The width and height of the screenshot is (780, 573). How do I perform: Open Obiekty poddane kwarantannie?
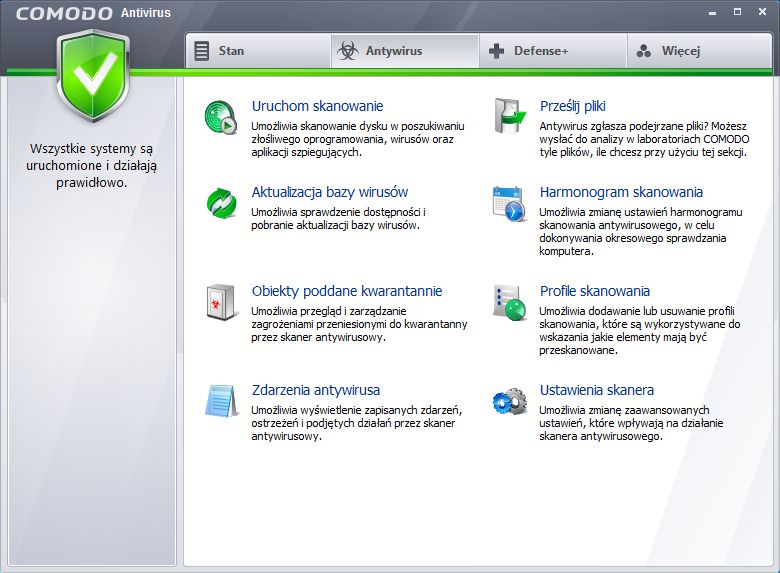pos(347,291)
